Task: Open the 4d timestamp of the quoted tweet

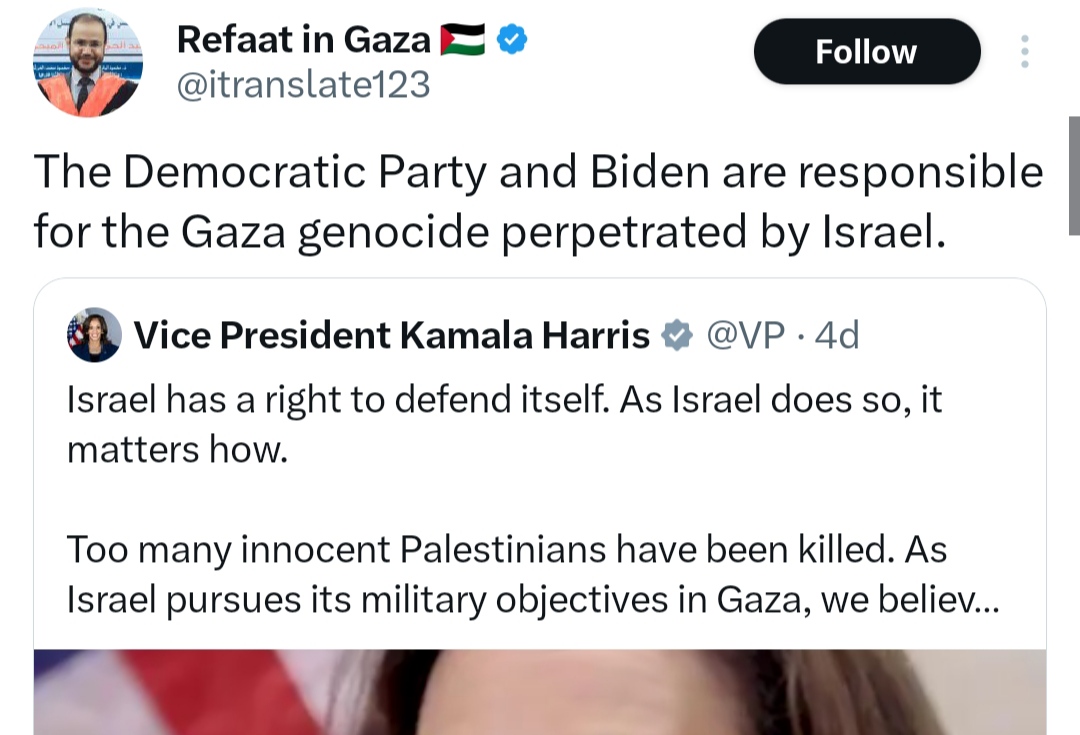Action: coord(836,336)
